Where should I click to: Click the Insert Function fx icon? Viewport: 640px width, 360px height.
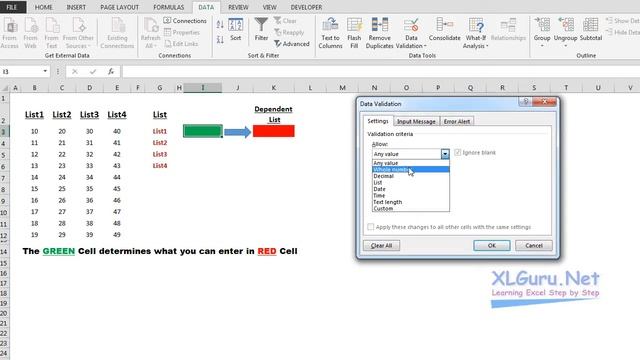(111, 71)
